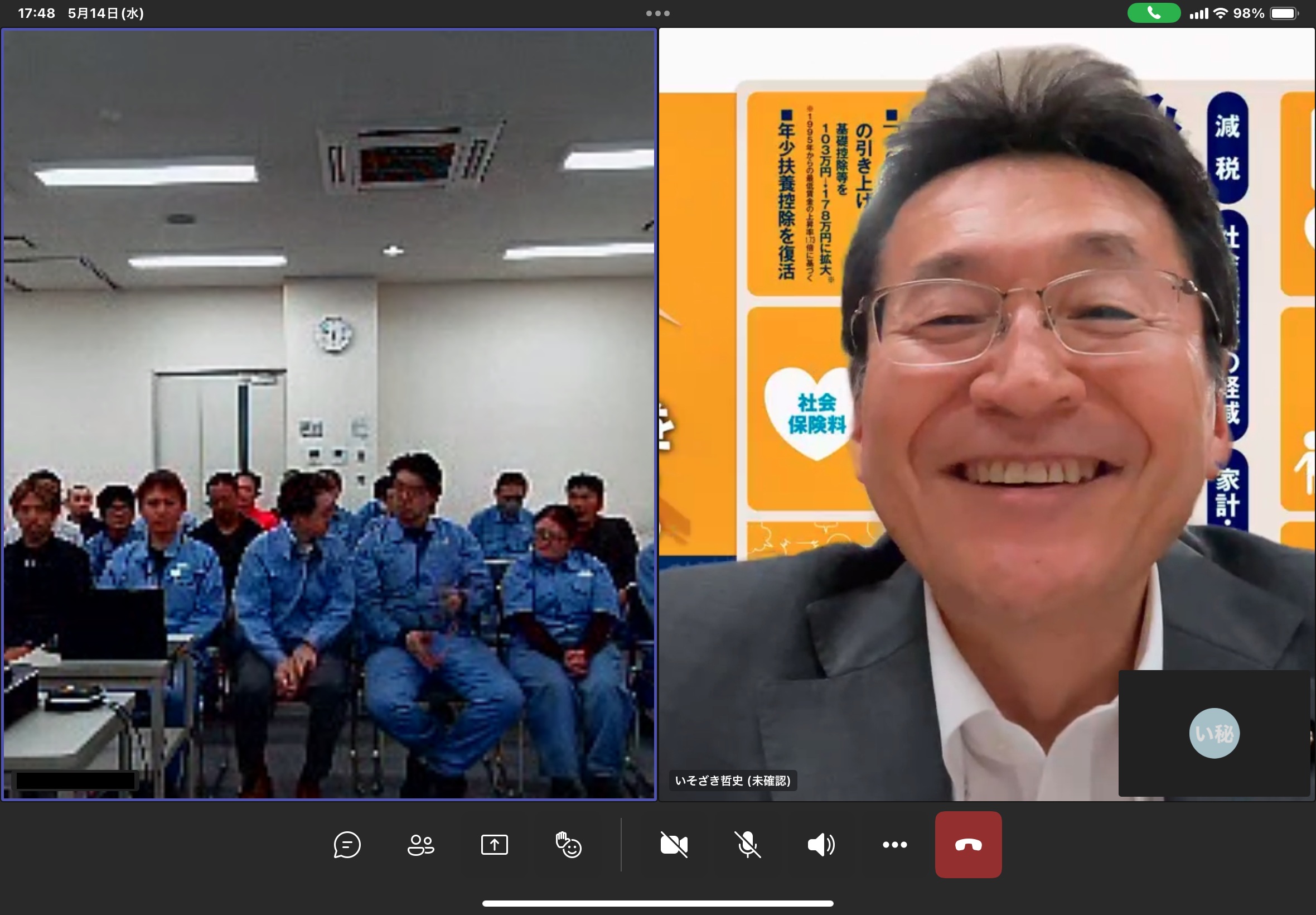Open more actions ellipsis in toolbar
The height and width of the screenshot is (915, 1316).
[x=894, y=845]
